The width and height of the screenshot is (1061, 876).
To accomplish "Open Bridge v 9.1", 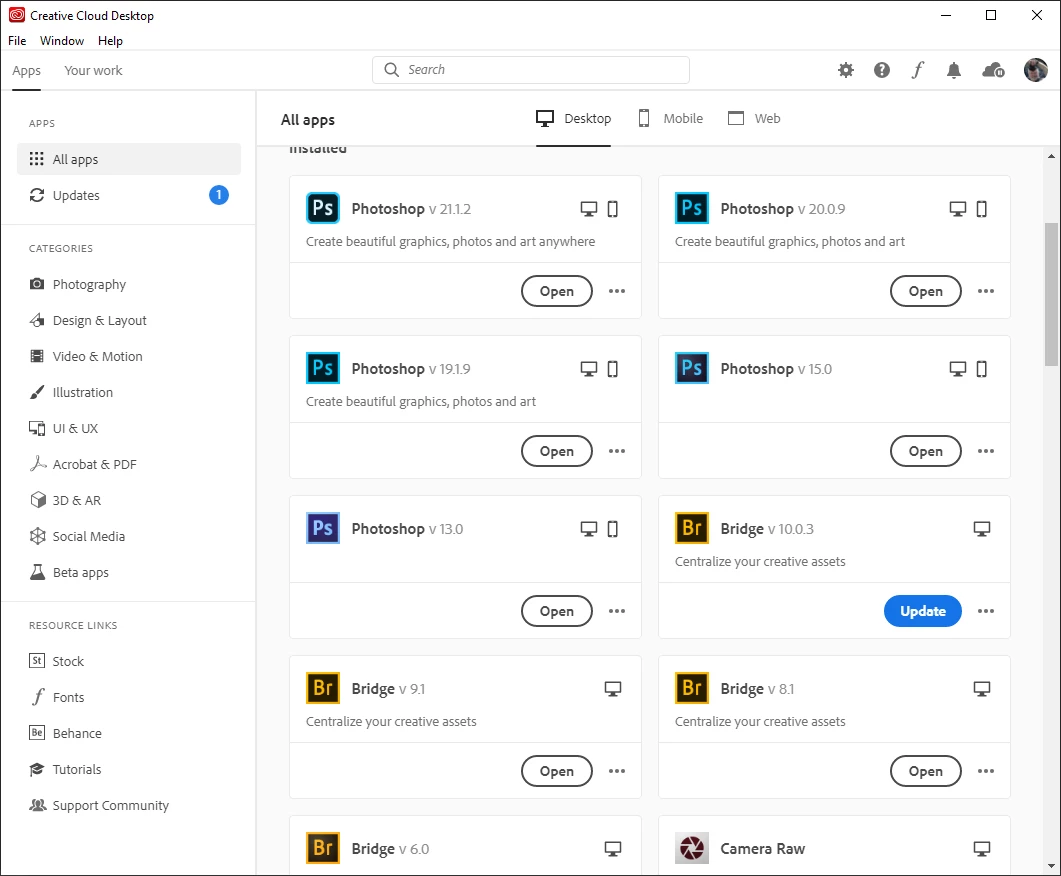I will [x=557, y=771].
